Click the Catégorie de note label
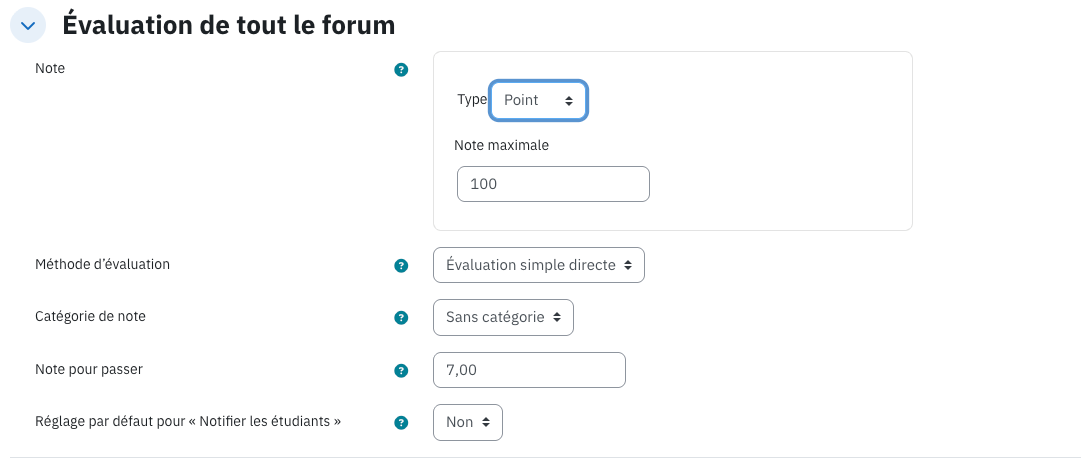1081x460 pixels. pos(90,316)
